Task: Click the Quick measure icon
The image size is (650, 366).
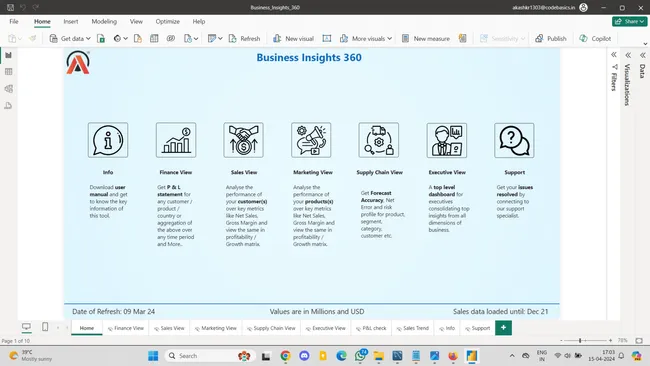Action: [463, 39]
